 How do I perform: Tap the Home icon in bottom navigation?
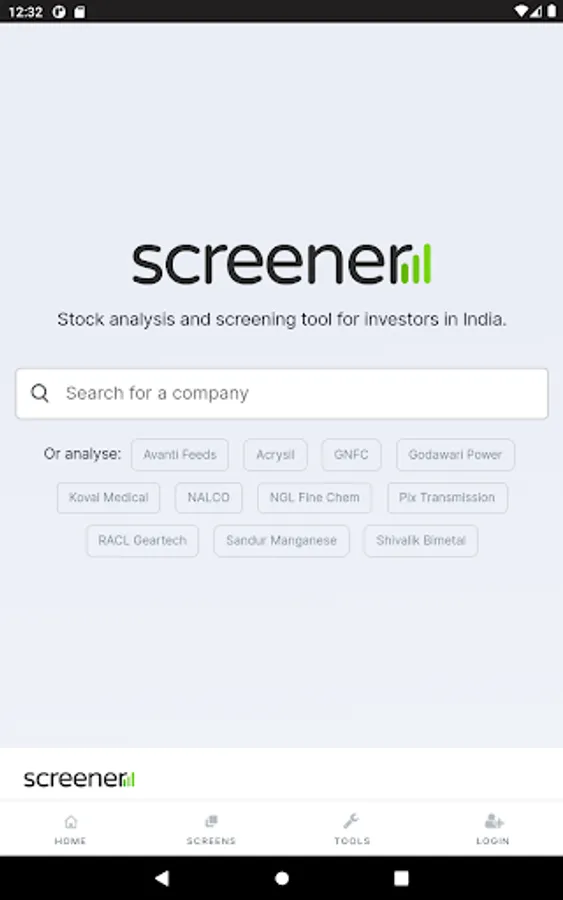pos(71,822)
